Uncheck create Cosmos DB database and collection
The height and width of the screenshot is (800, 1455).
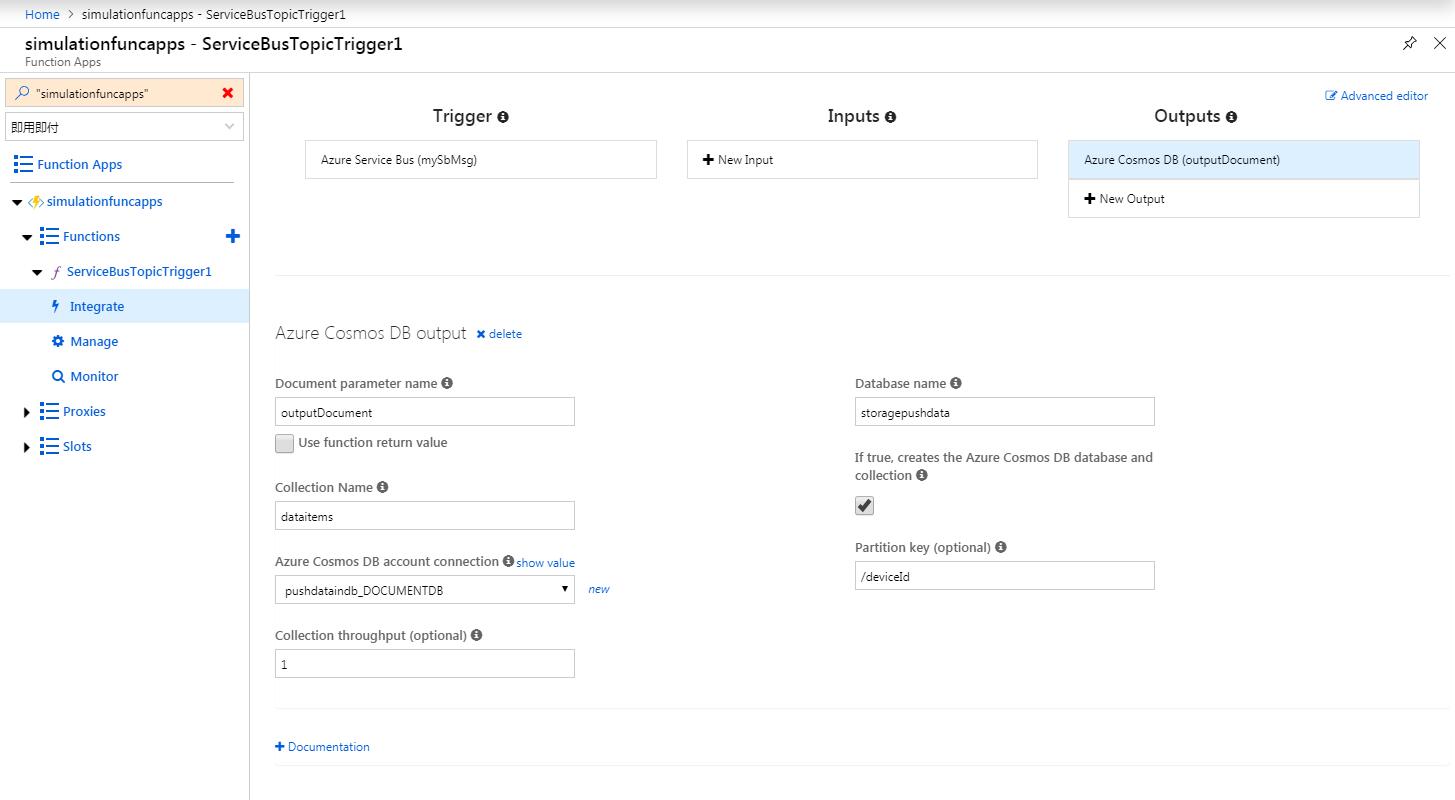point(865,506)
